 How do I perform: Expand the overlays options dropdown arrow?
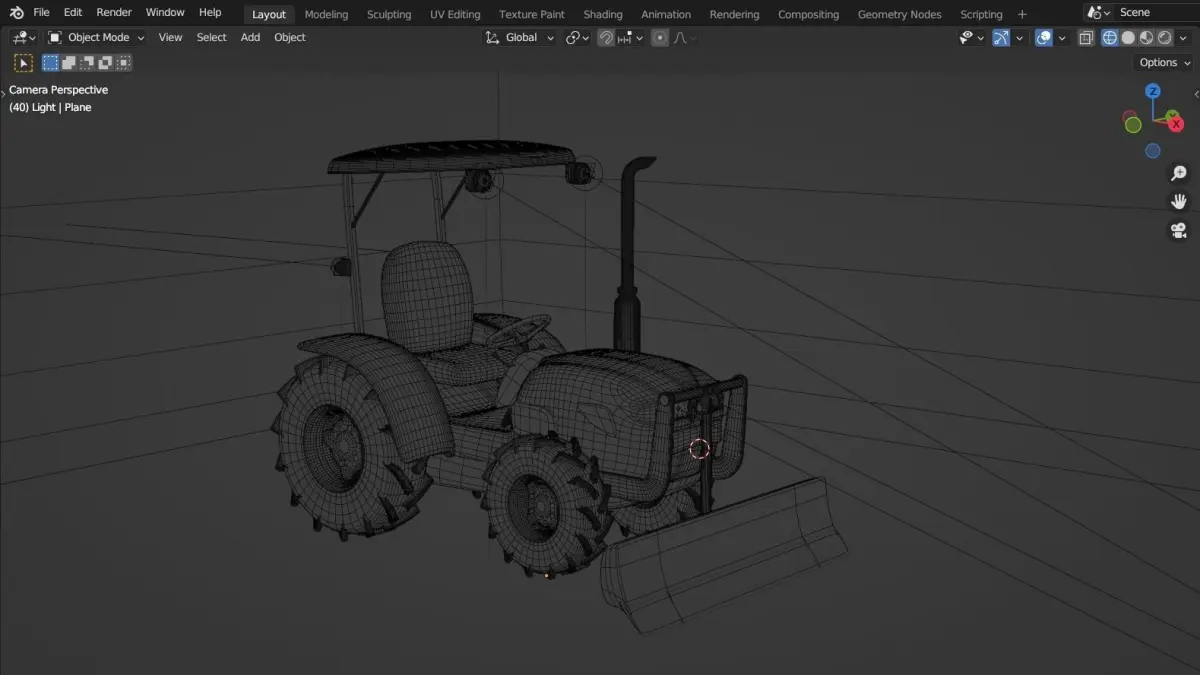(1061, 37)
